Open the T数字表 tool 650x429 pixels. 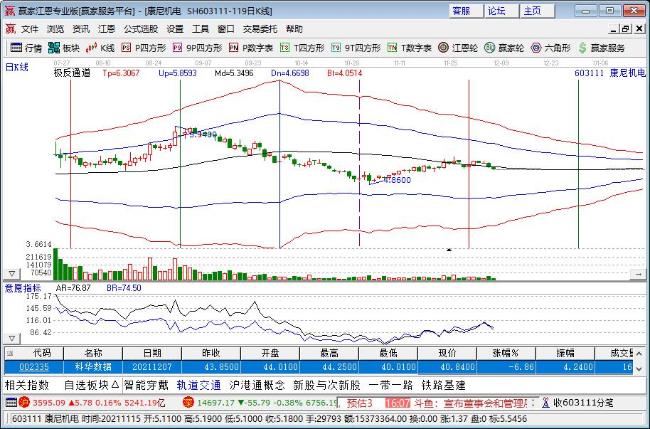410,48
